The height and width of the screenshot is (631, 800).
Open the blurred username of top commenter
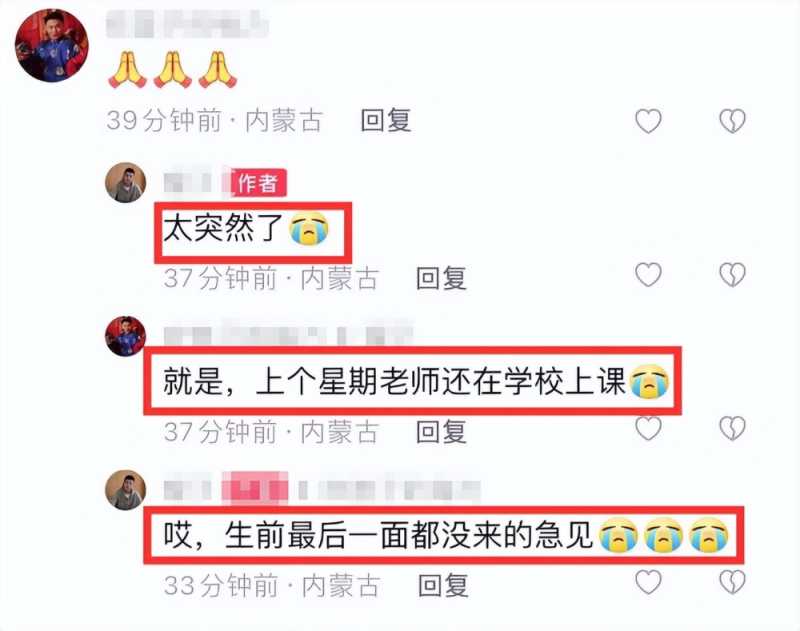point(187,23)
